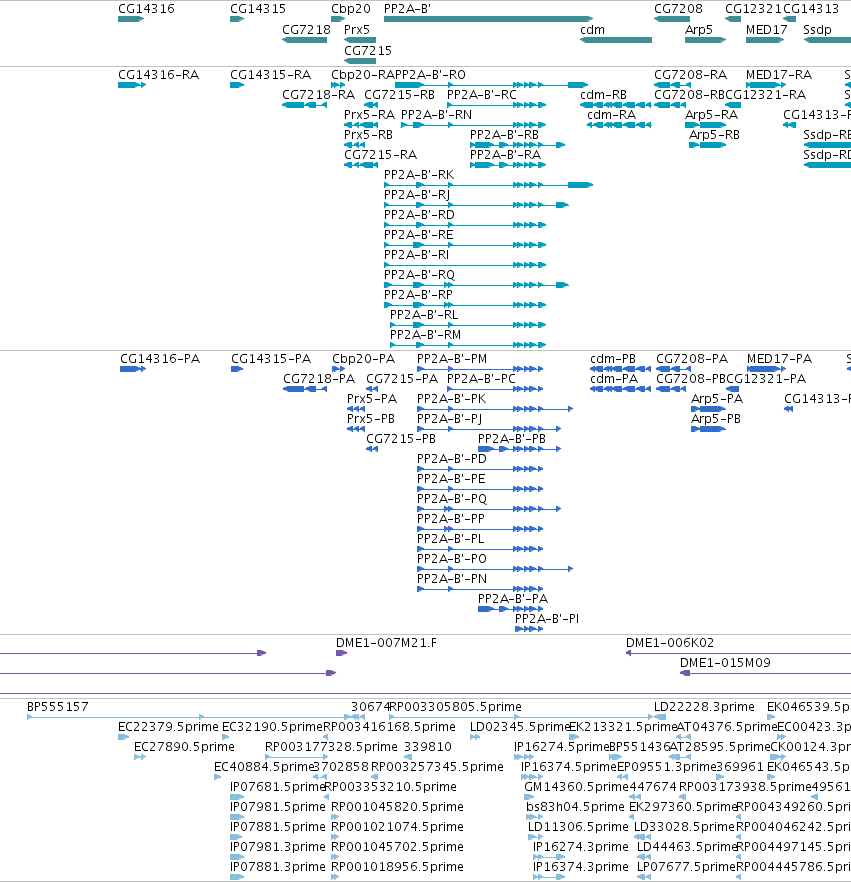Select the CG14316-PA protein label
This screenshot has height=882, width=851.
click(x=160, y=359)
